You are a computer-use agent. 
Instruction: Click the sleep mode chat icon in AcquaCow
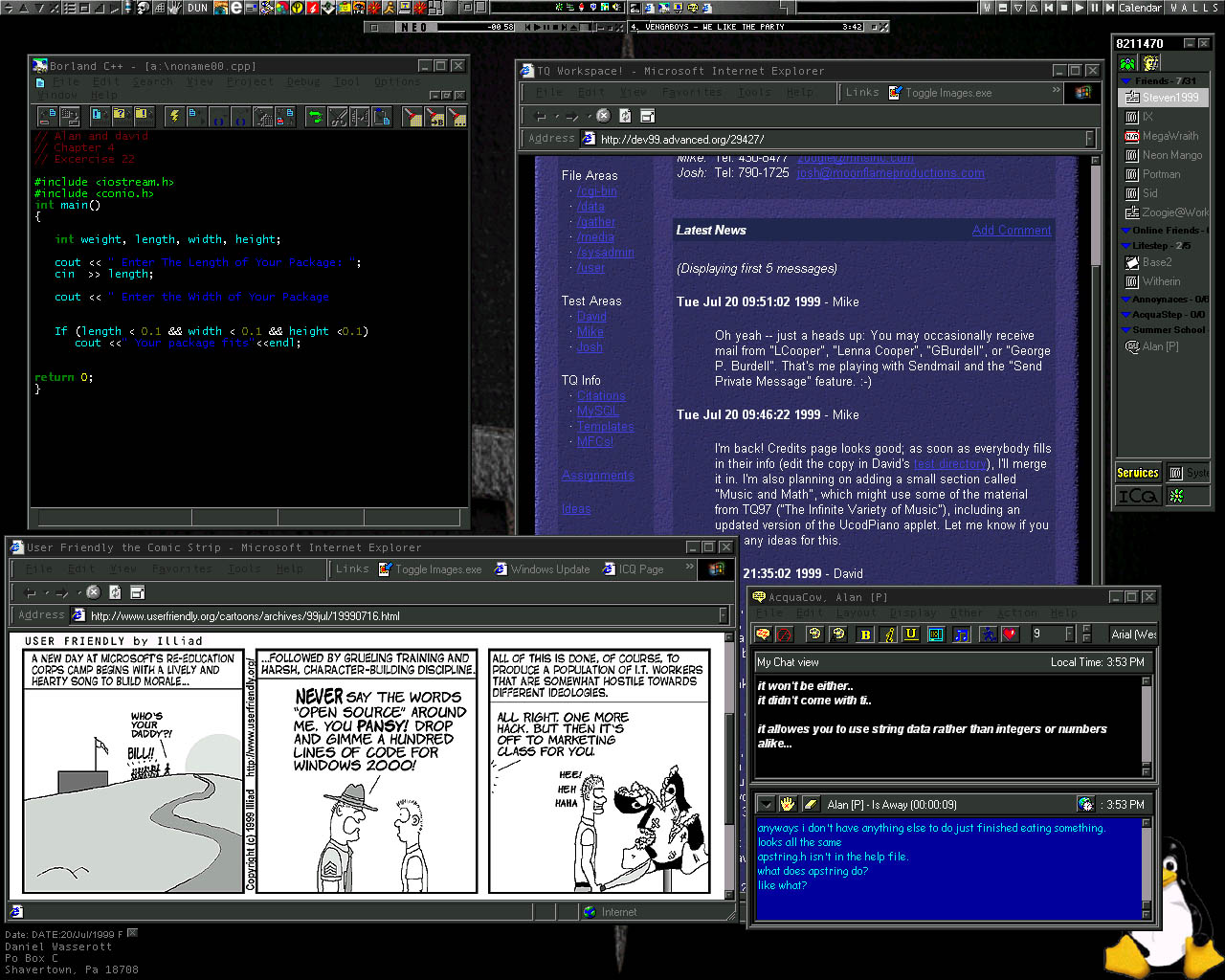763,634
